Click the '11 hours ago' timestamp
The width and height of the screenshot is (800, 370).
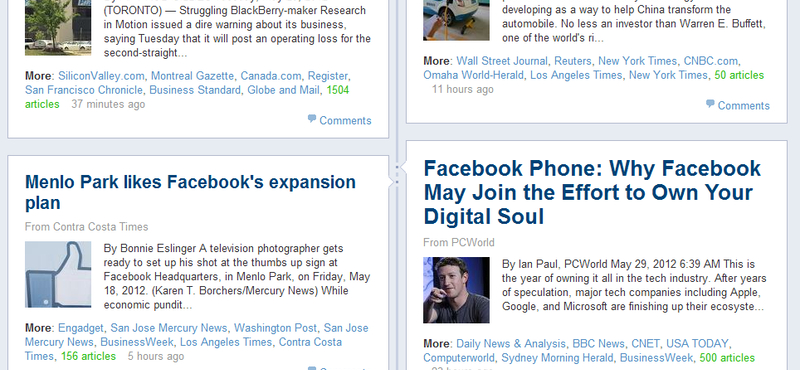pyautogui.click(x=463, y=90)
